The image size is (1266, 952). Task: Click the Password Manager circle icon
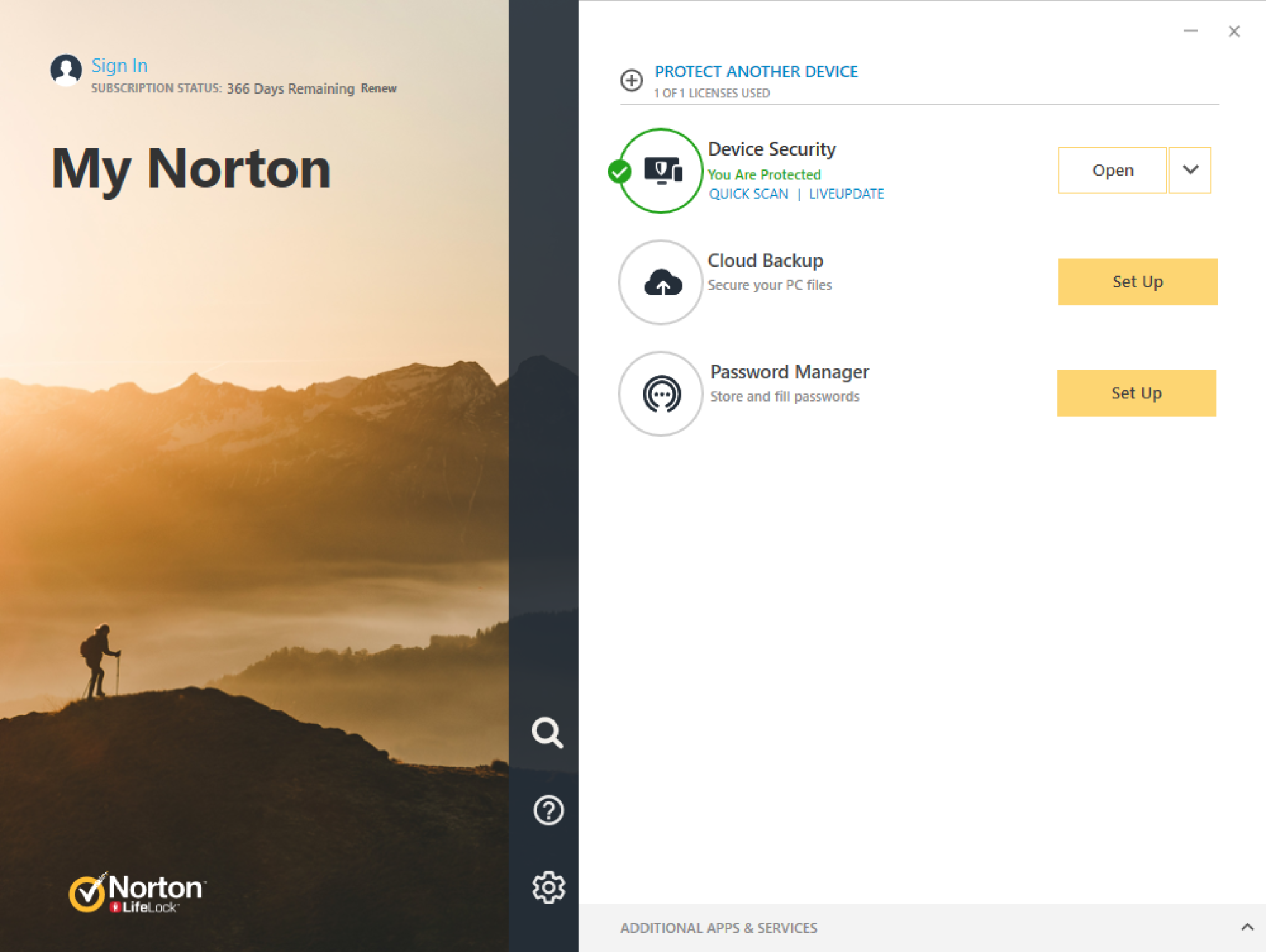[660, 392]
